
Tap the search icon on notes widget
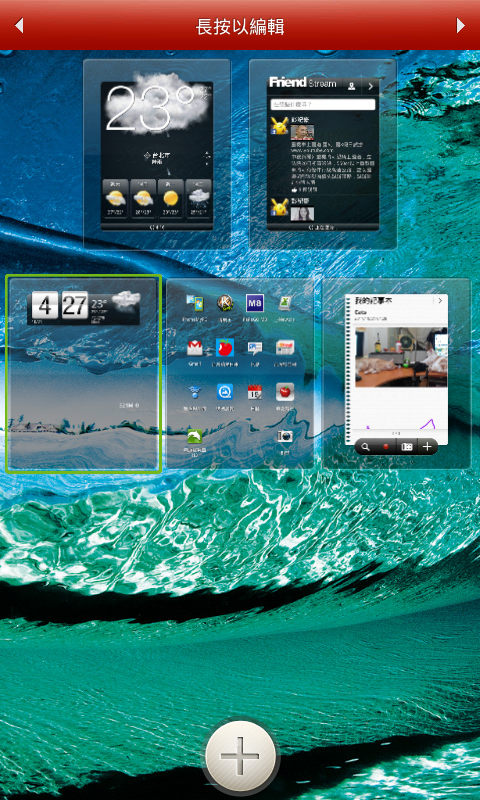coord(365,447)
